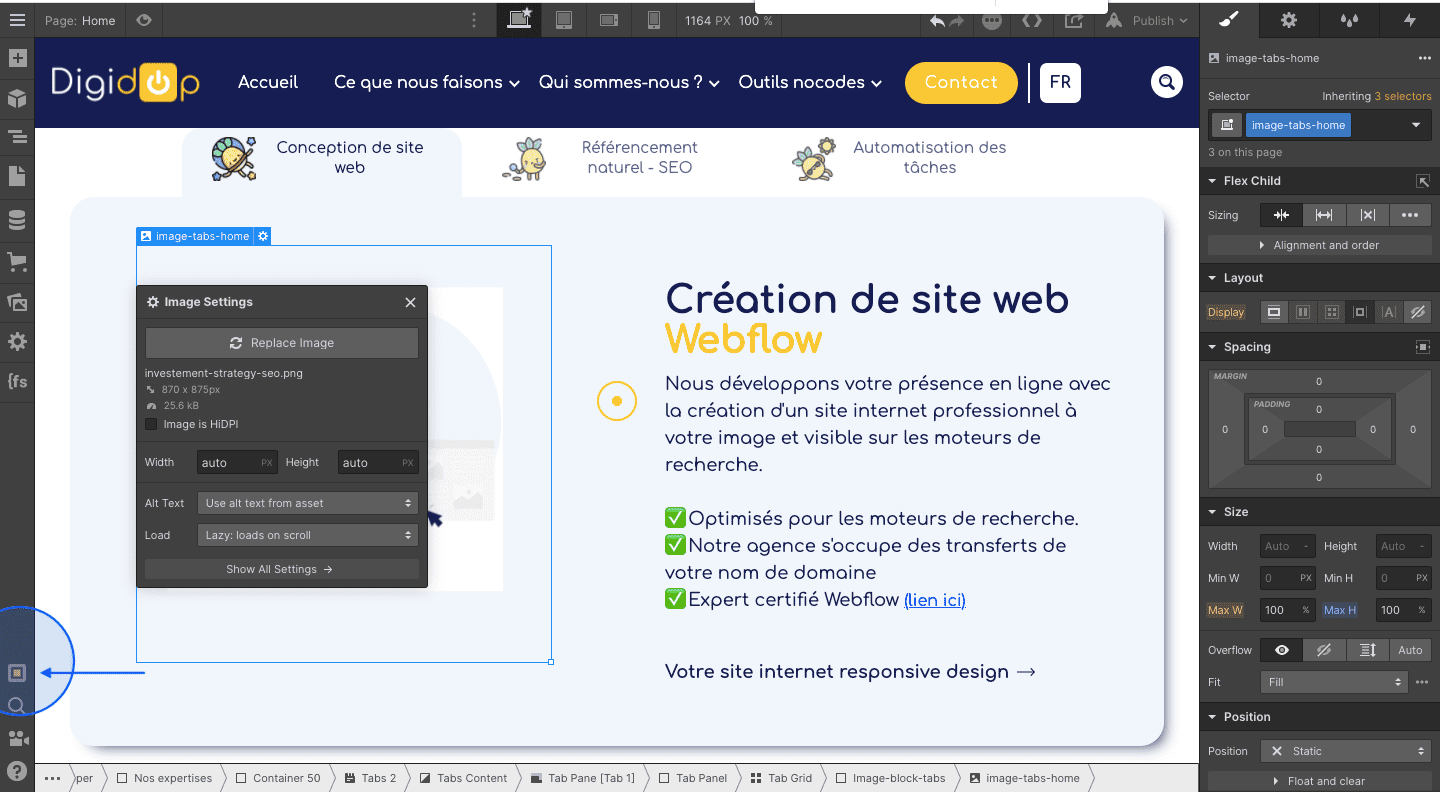Screen dimensions: 1440x792
Task: Set display to Block
Action: click(x=1274, y=312)
